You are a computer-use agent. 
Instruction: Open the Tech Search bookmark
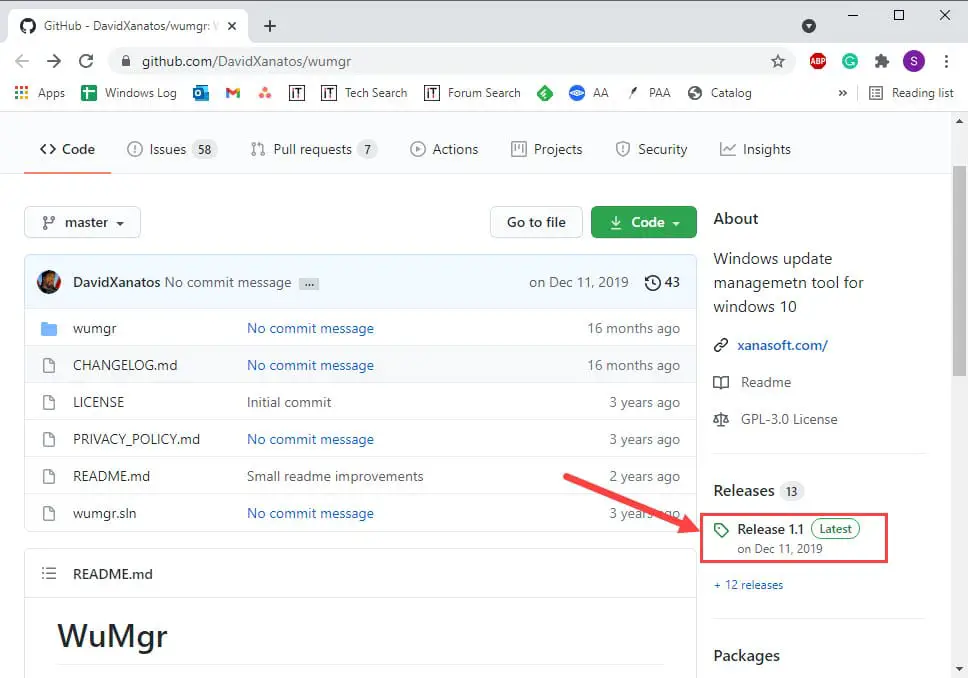pyautogui.click(x=364, y=93)
